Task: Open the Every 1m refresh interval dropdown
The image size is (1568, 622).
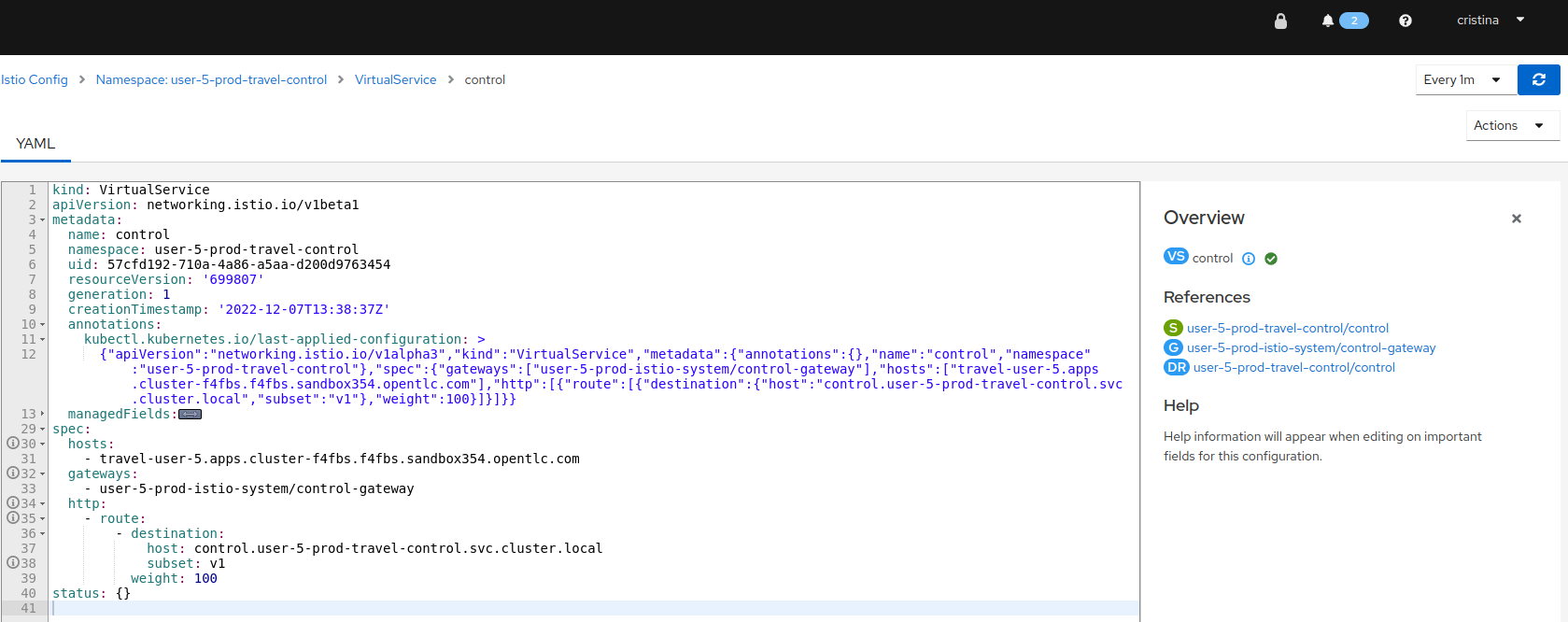Action: (x=1461, y=80)
